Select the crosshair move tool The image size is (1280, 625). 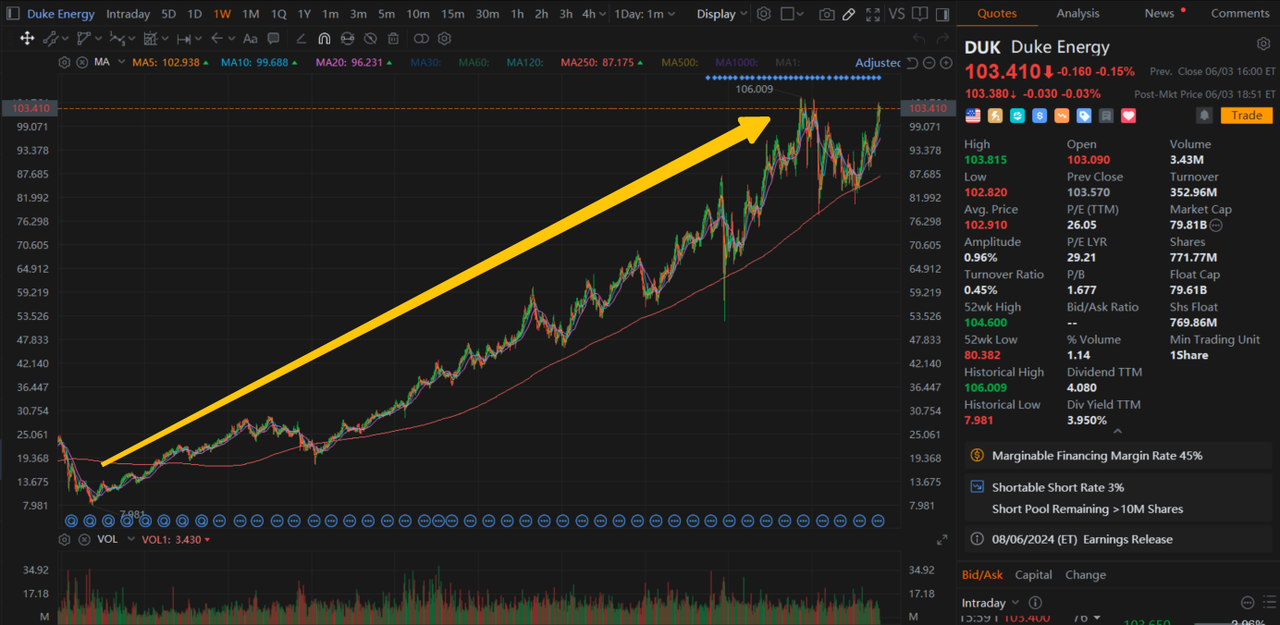click(x=27, y=38)
